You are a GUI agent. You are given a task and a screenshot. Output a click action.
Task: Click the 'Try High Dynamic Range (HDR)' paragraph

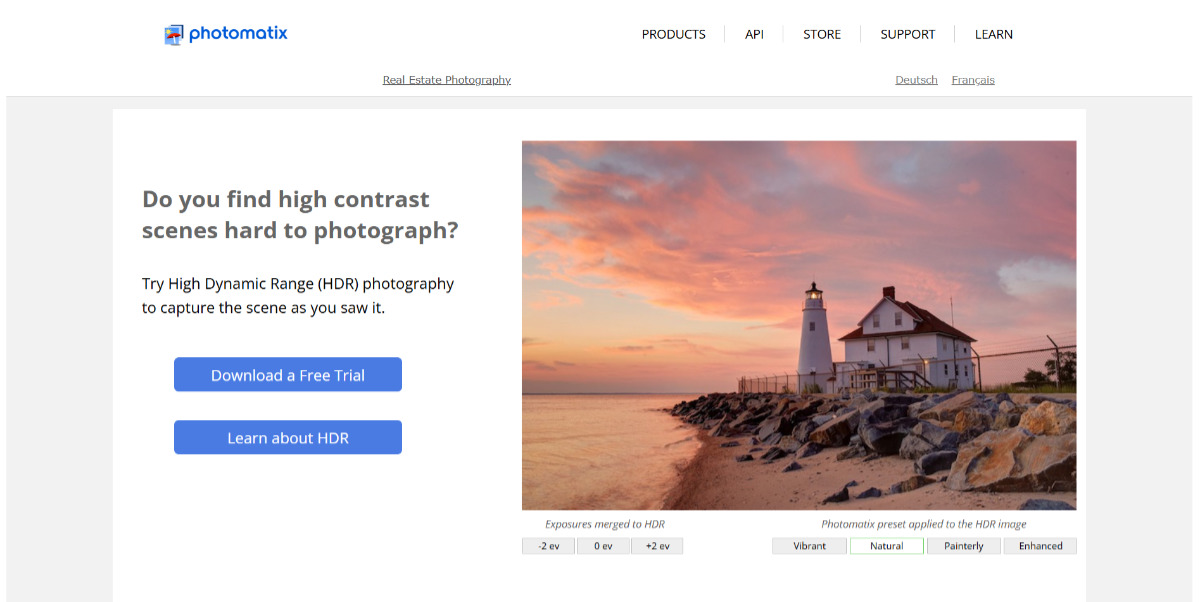298,296
